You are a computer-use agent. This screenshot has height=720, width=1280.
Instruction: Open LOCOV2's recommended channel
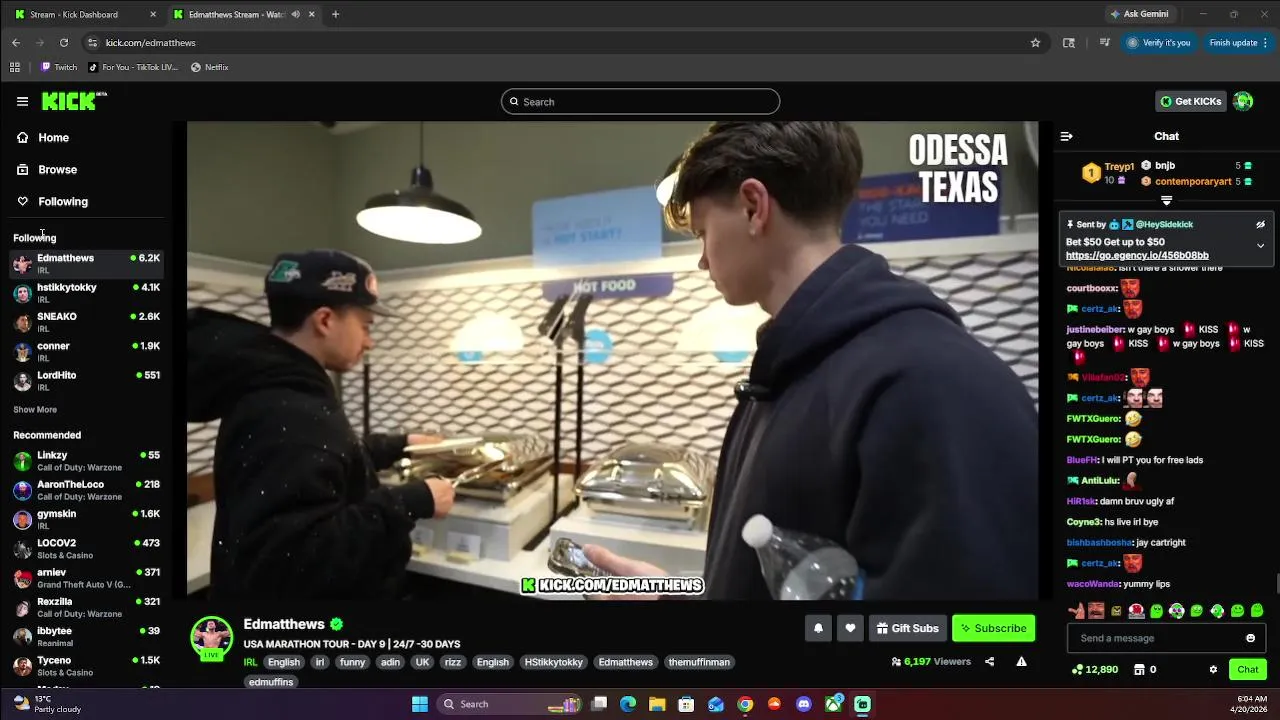click(x=86, y=549)
